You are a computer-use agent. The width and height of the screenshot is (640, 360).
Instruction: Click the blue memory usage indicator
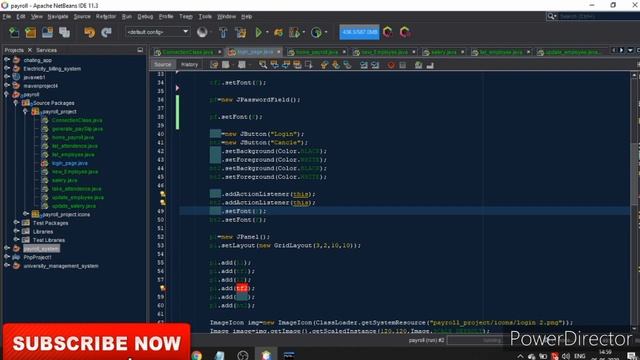[x=359, y=32]
